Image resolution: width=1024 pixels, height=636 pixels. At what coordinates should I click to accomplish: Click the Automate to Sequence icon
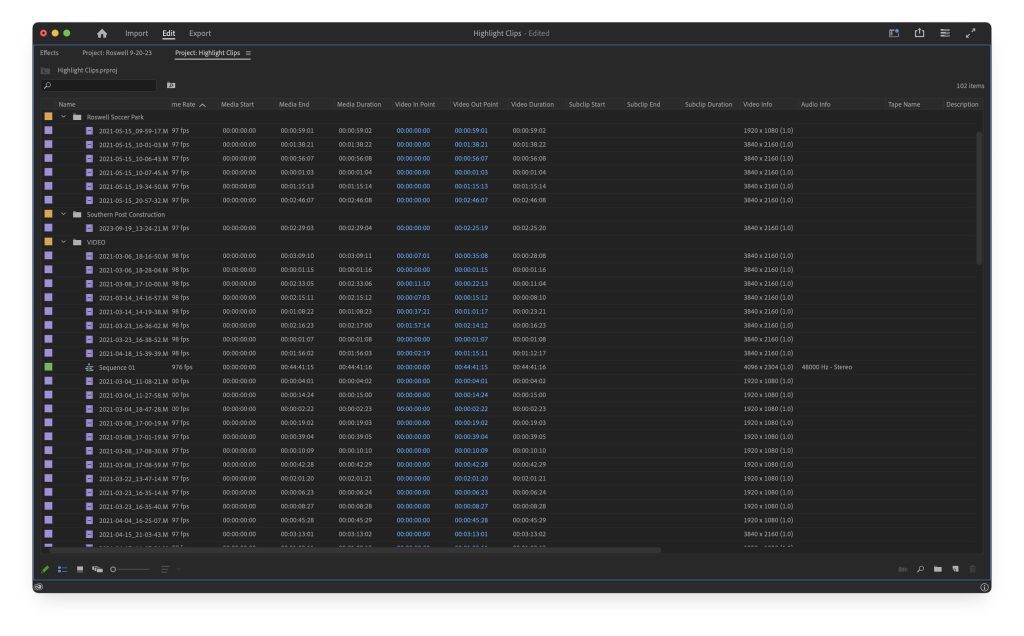point(903,569)
